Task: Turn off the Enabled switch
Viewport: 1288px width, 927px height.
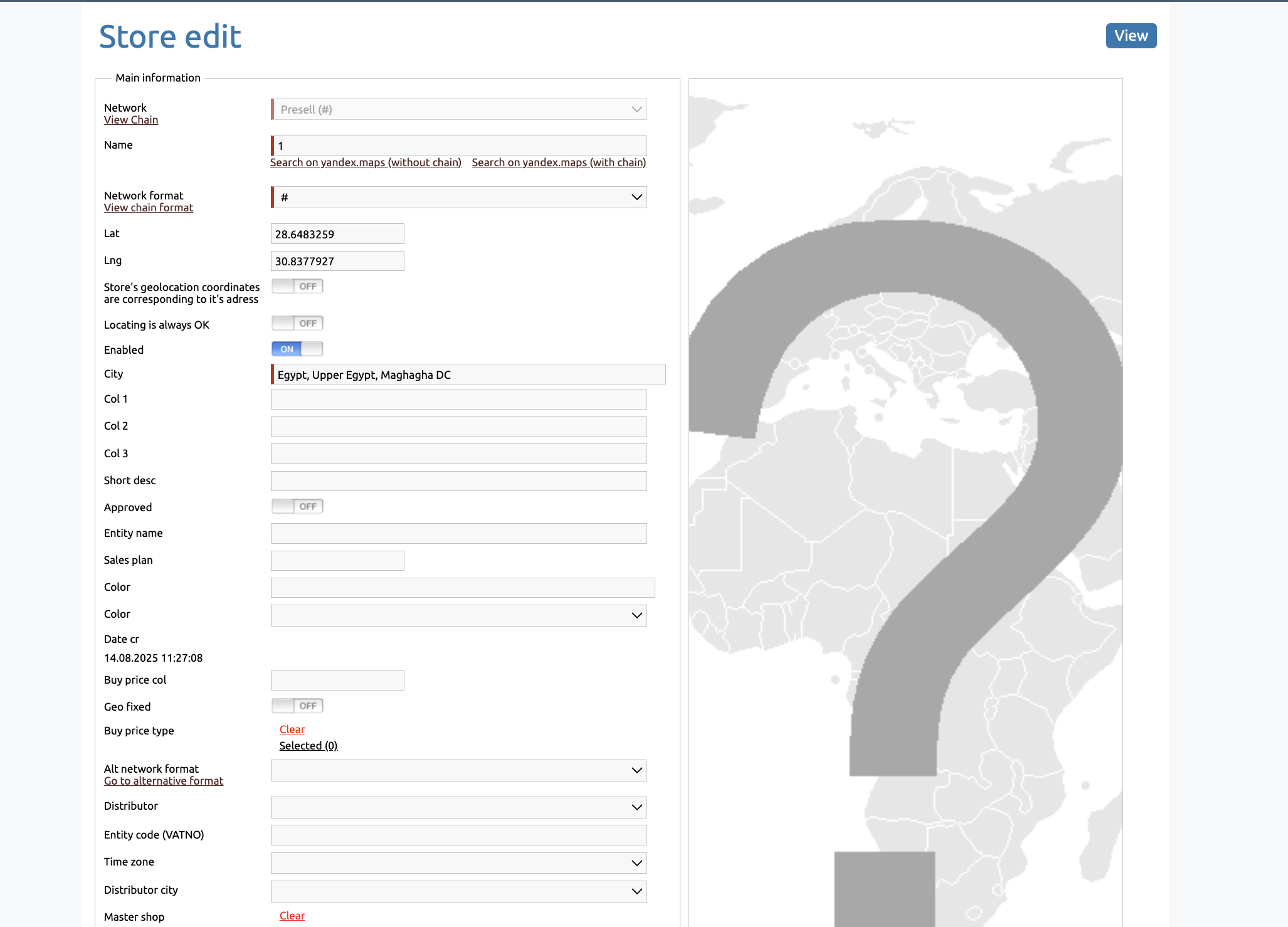Action: pos(297,349)
